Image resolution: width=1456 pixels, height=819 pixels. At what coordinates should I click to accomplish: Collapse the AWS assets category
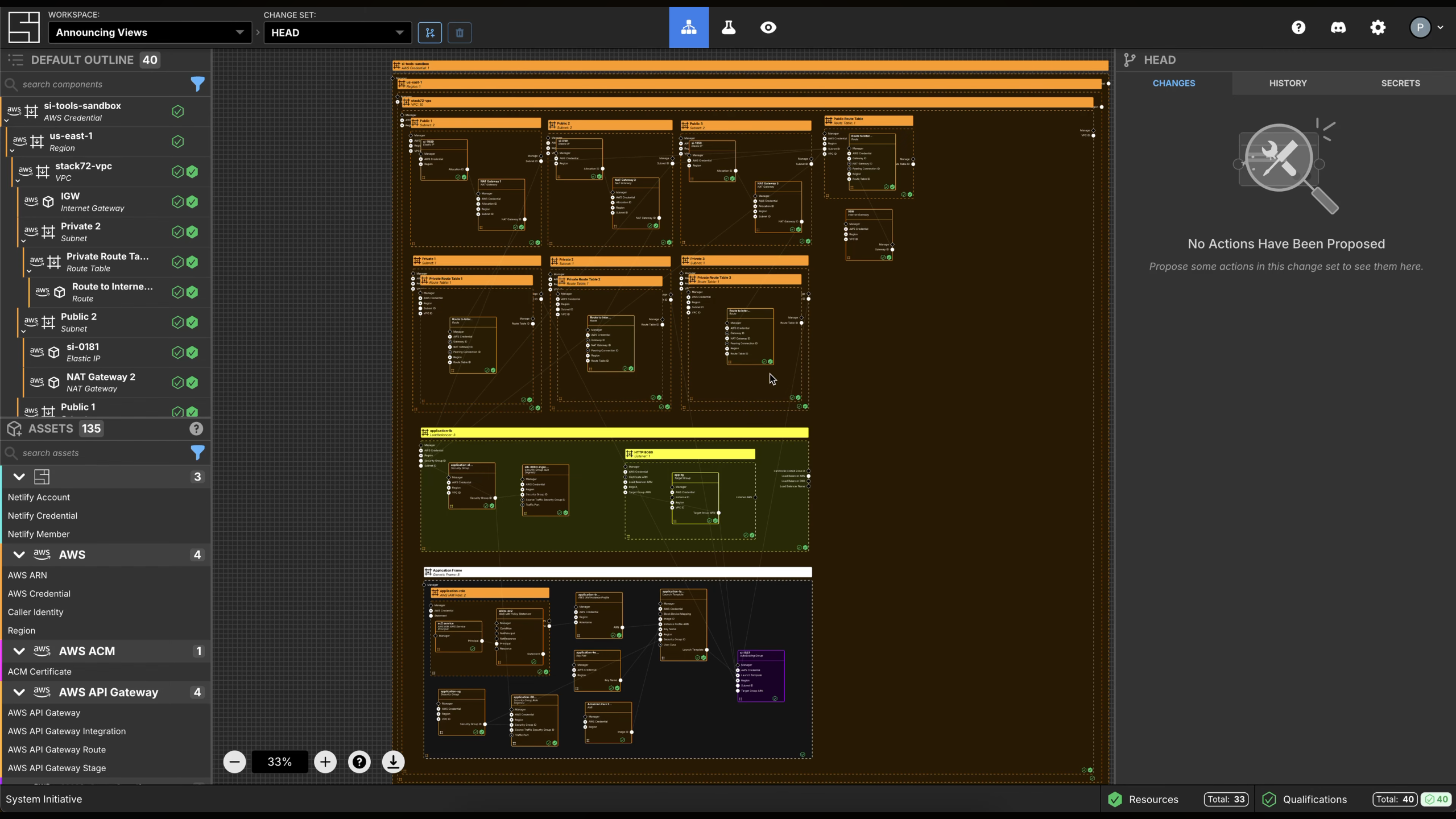19,555
